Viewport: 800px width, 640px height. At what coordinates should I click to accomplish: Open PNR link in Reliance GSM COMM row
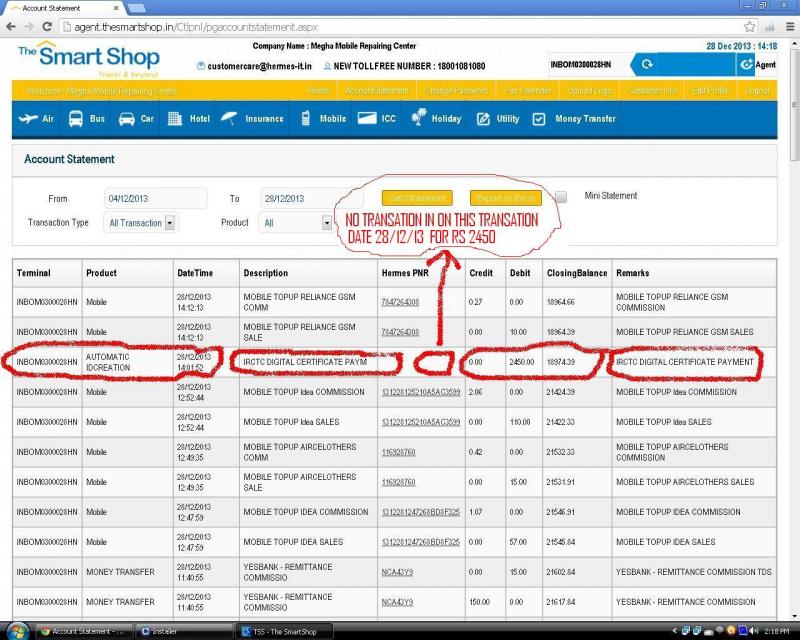[x=400, y=302]
